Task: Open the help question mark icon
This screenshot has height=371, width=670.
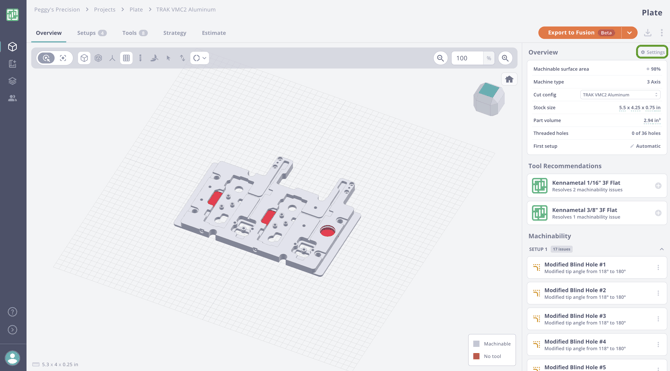Action: click(12, 312)
